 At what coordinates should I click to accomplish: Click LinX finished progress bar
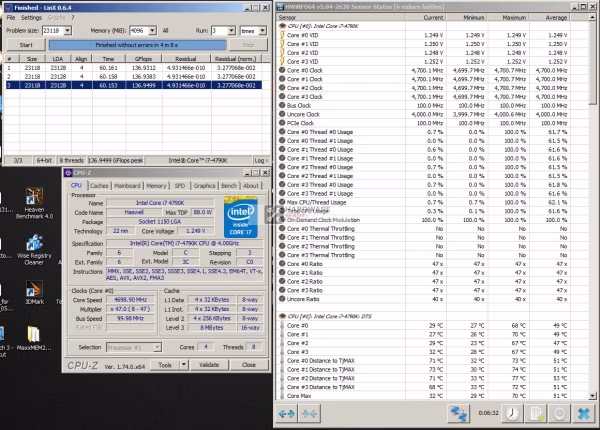(137, 45)
